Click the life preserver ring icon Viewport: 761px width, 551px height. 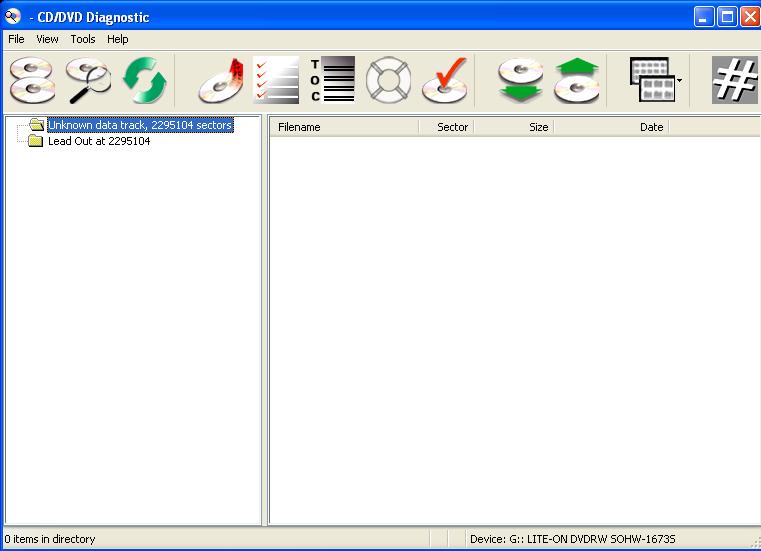click(x=388, y=80)
